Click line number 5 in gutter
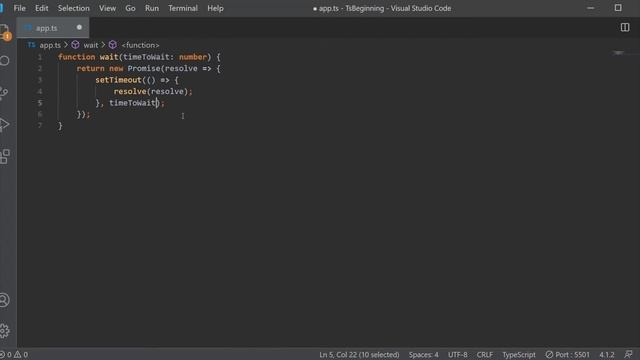The height and width of the screenshot is (360, 640). pos(40,103)
